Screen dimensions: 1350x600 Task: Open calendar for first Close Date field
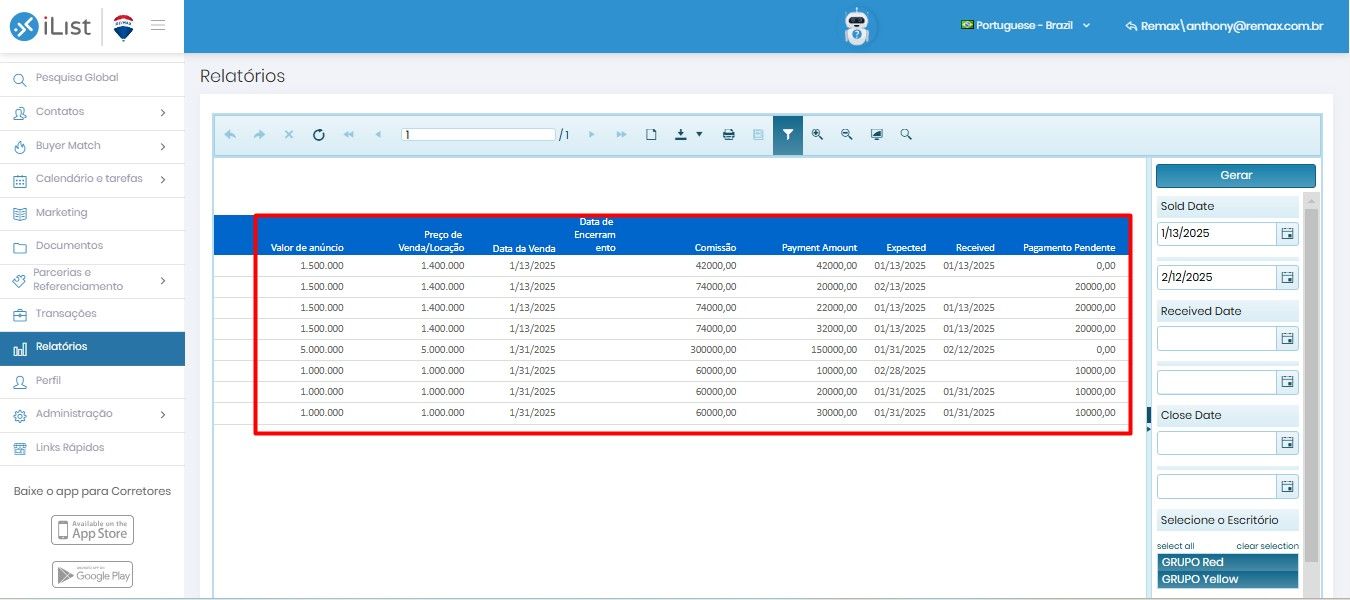pos(1288,442)
